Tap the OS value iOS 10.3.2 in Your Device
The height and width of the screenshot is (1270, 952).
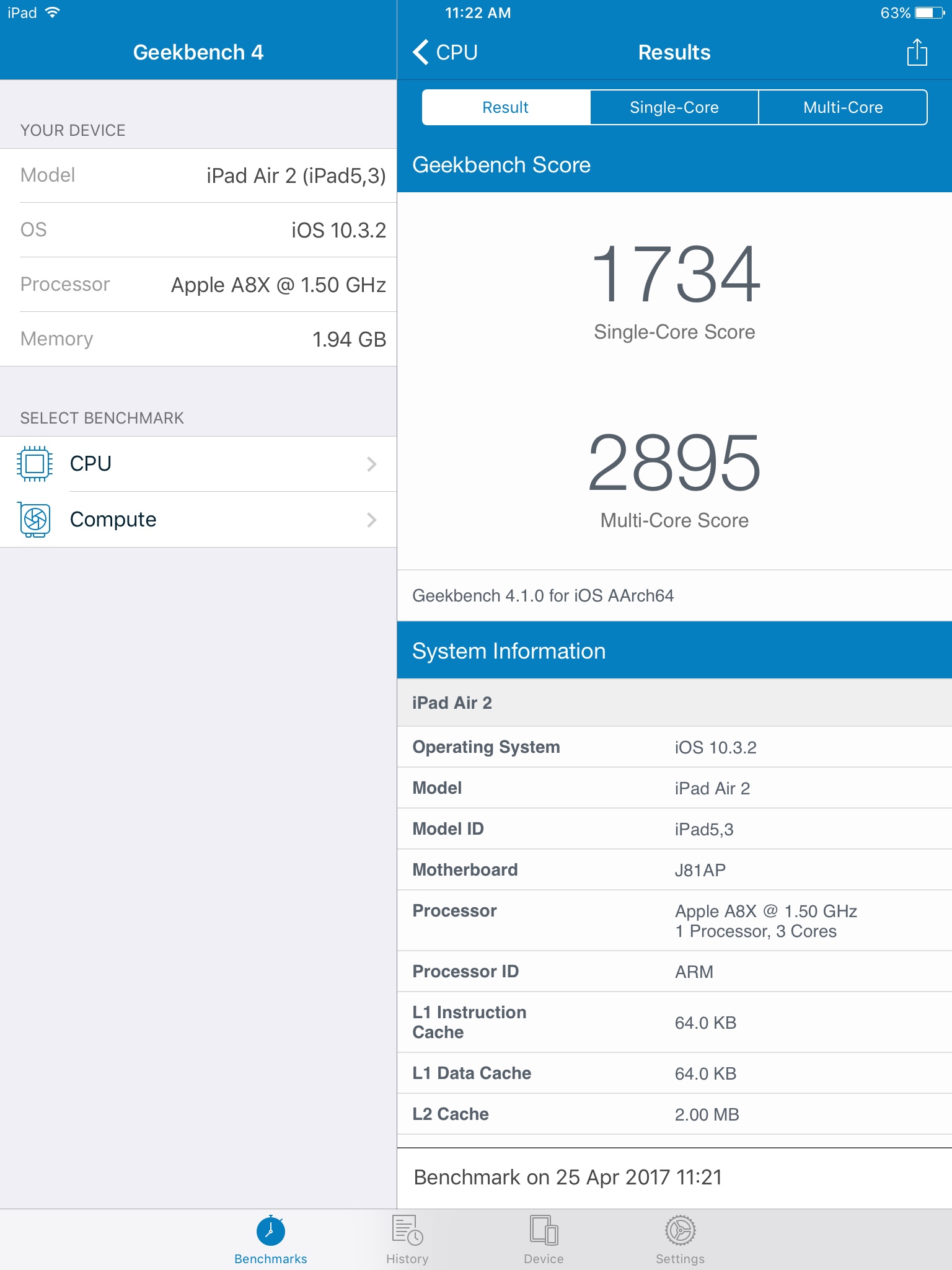338,230
